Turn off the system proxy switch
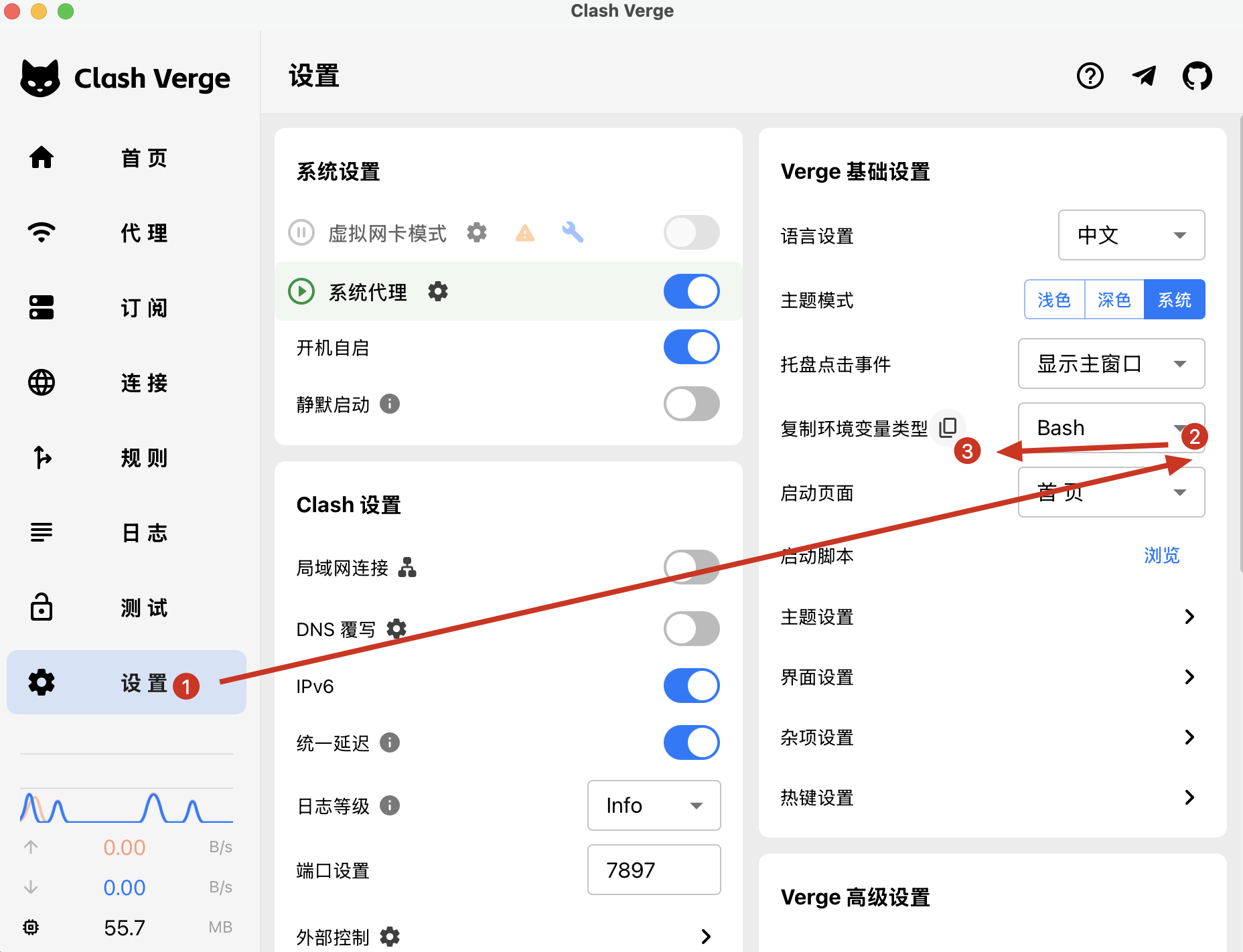The image size is (1243, 952). pyautogui.click(x=691, y=291)
